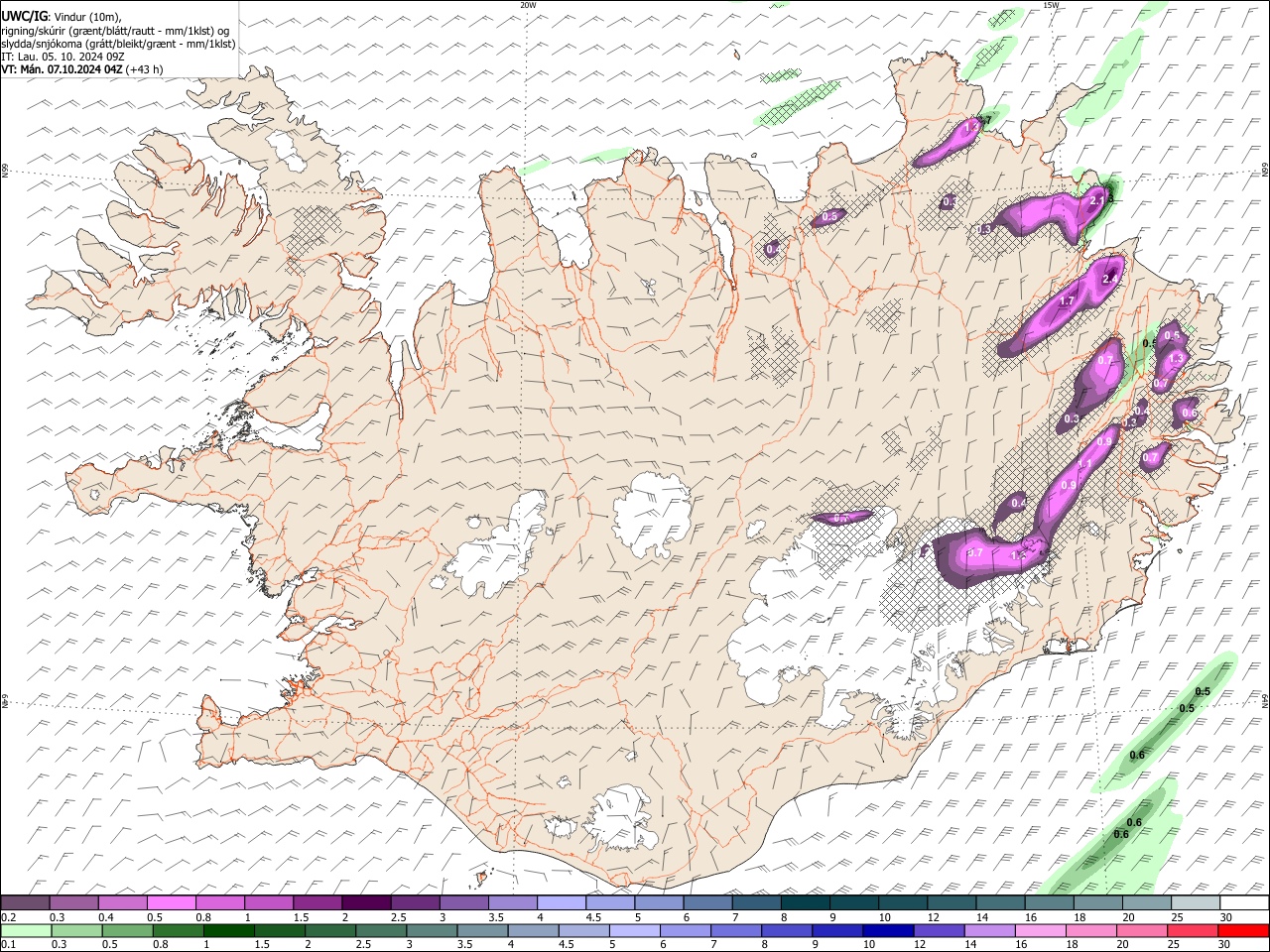Screen dimensions: 1270x952
Task: Click the 2.4 precipitation value on the map
Action: [1110, 279]
